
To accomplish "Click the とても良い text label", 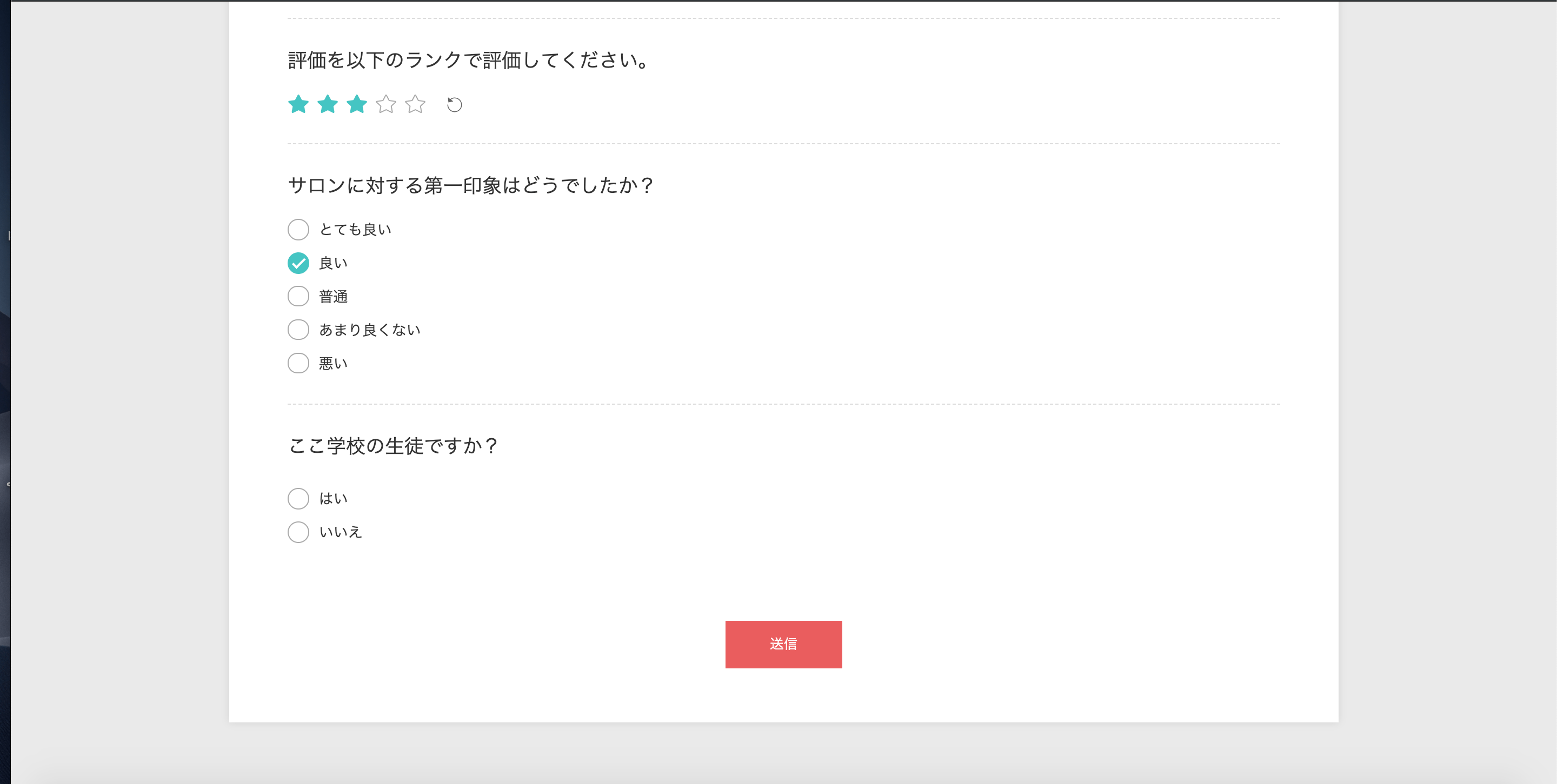I will [355, 230].
